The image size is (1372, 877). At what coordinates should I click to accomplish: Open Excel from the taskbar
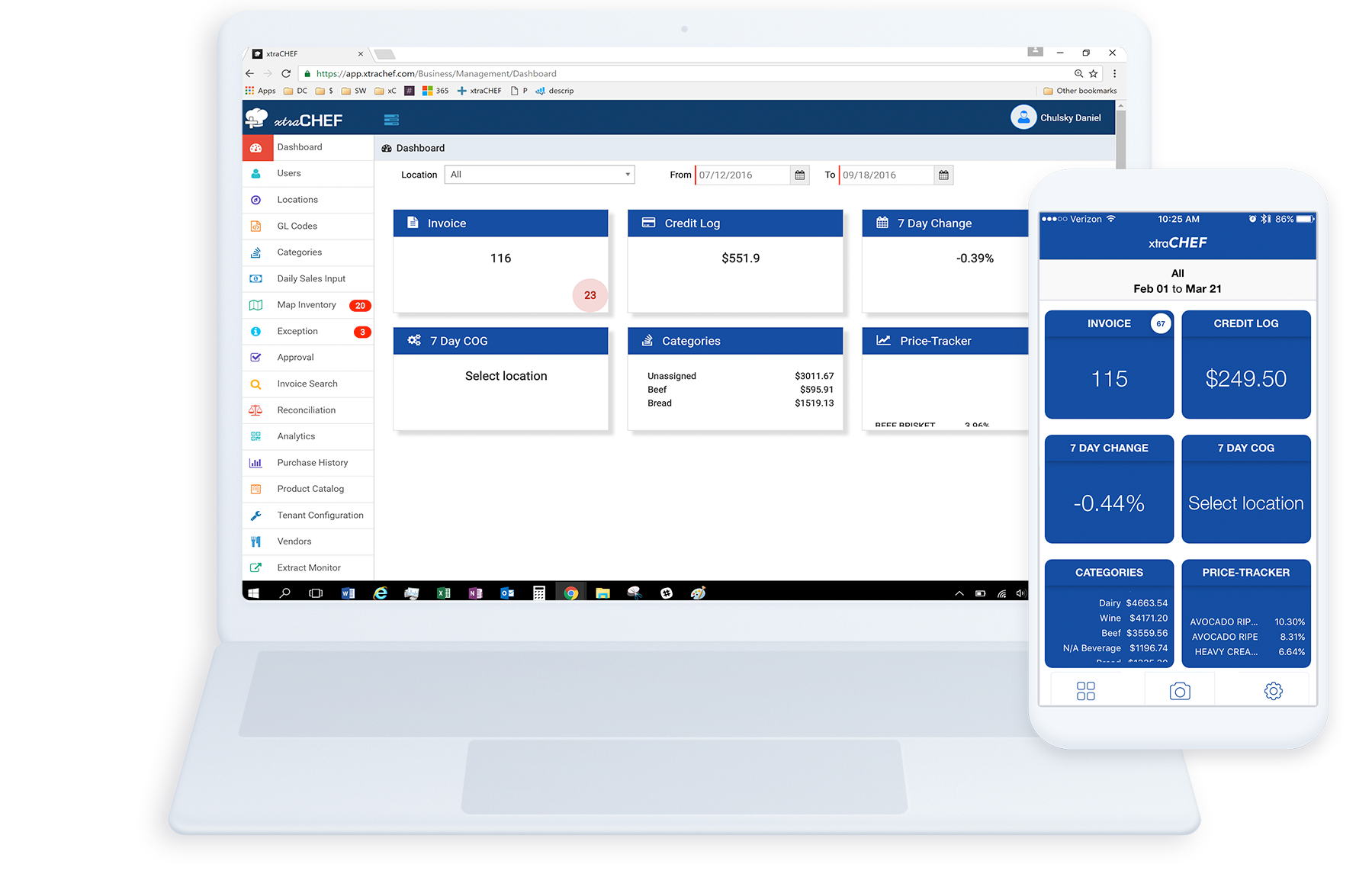pos(443,593)
